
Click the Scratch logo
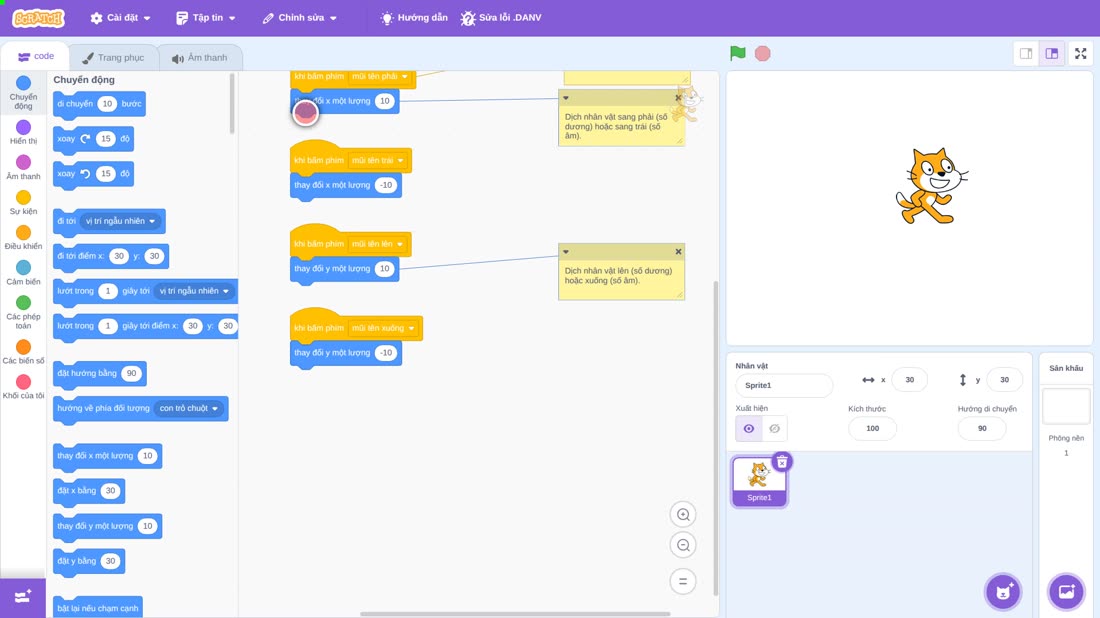coord(39,18)
